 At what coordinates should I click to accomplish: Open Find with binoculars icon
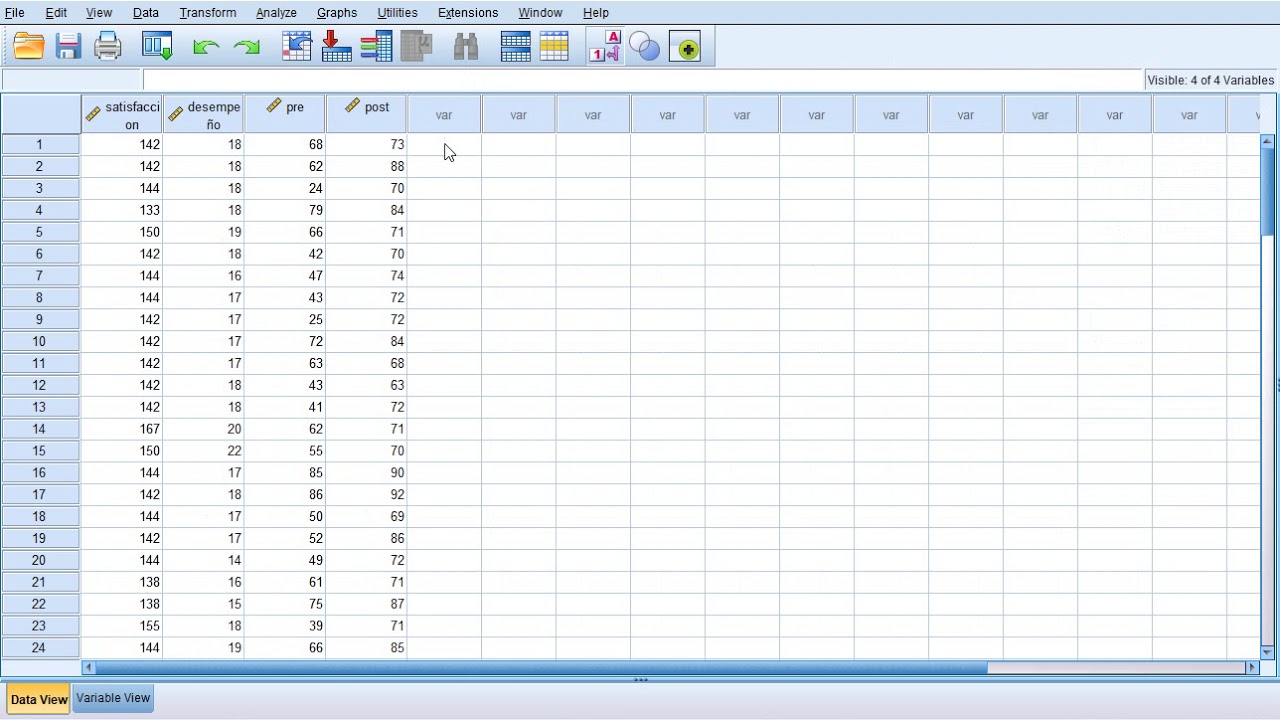coord(466,46)
